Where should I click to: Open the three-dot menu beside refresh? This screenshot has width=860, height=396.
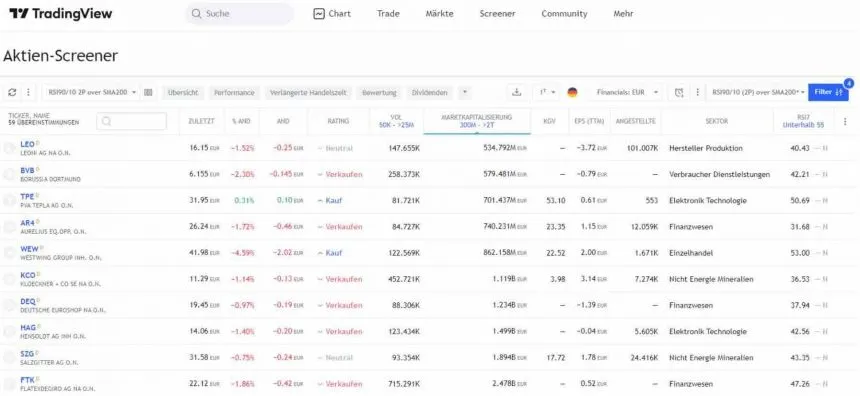point(29,93)
